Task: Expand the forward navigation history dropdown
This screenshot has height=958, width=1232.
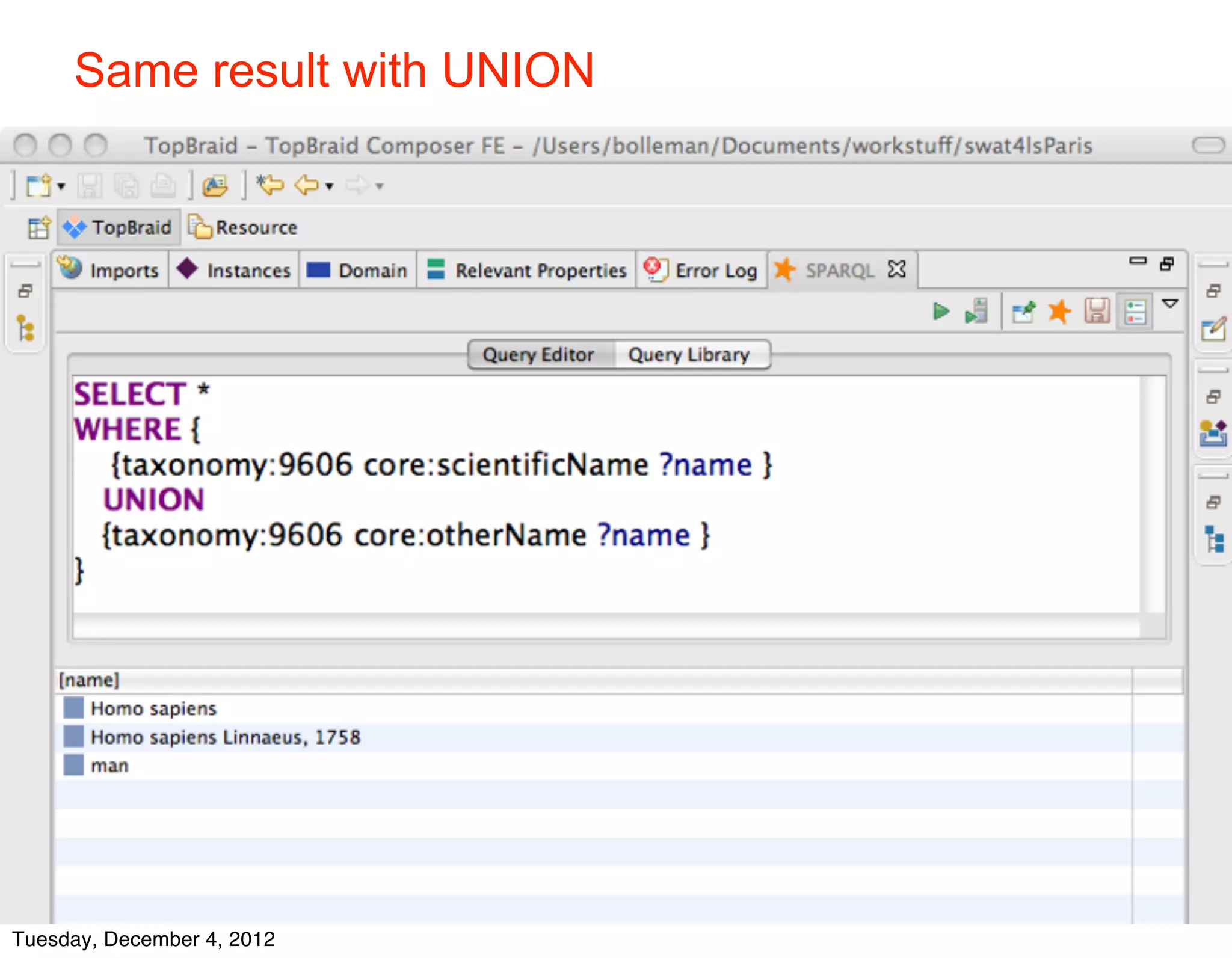Action: point(379,186)
